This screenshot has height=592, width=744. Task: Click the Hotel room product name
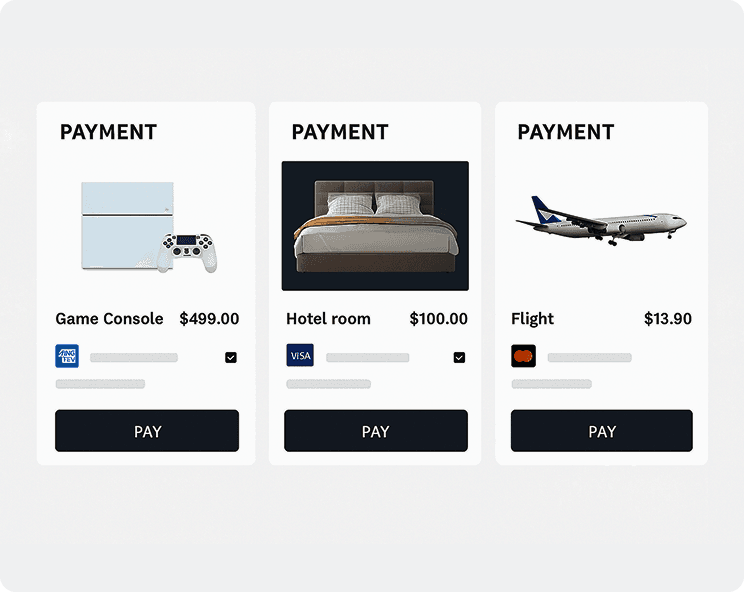[328, 319]
